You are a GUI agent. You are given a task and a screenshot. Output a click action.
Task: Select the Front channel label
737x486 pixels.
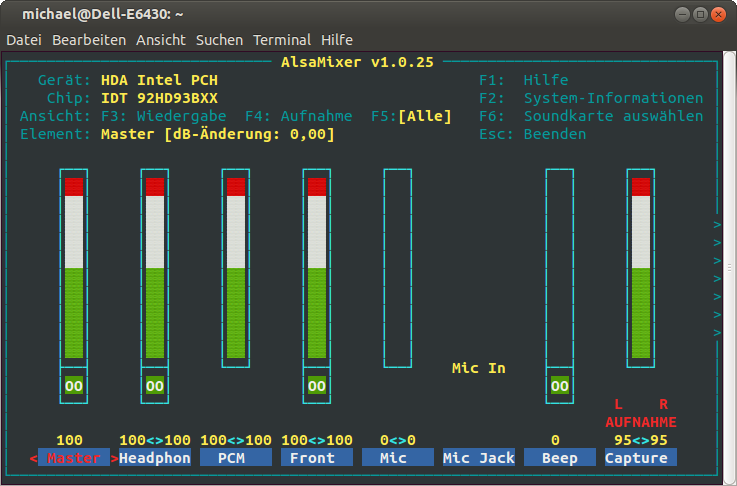coord(317,458)
